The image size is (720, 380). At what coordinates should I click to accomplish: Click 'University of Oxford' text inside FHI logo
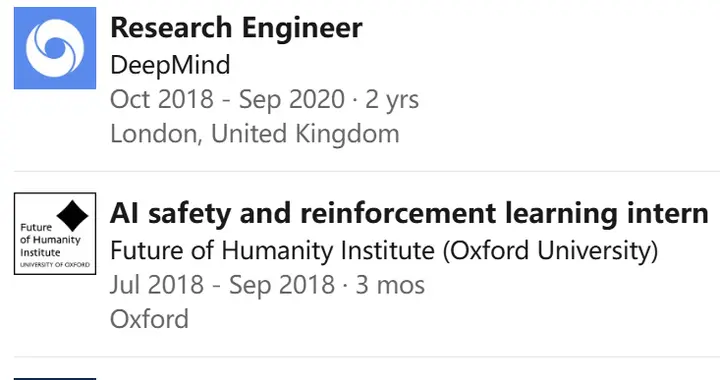pyautogui.click(x=55, y=265)
